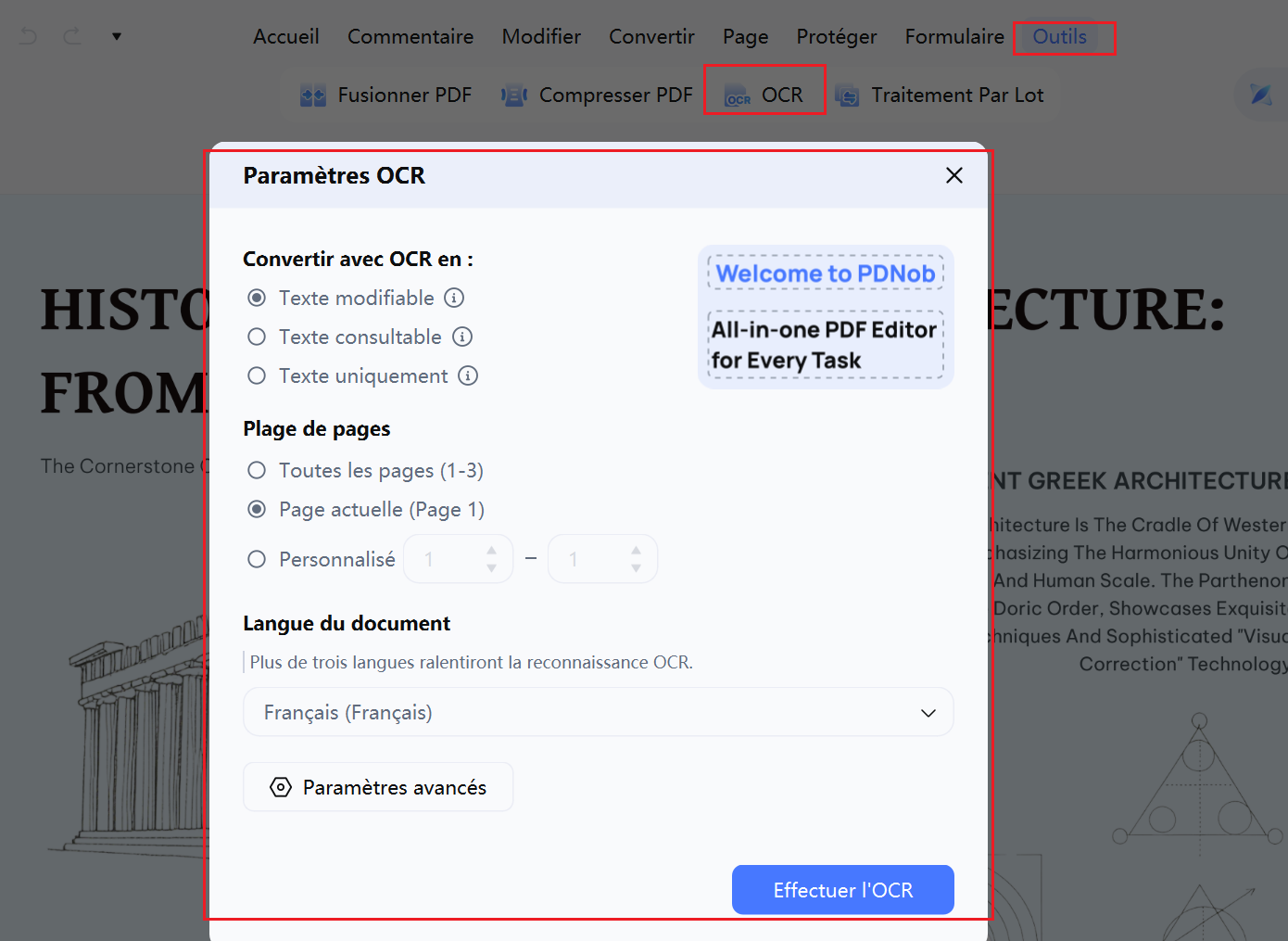Viewport: 1288px width, 941px height.
Task: Open the Accueil tab
Action: coord(286,36)
